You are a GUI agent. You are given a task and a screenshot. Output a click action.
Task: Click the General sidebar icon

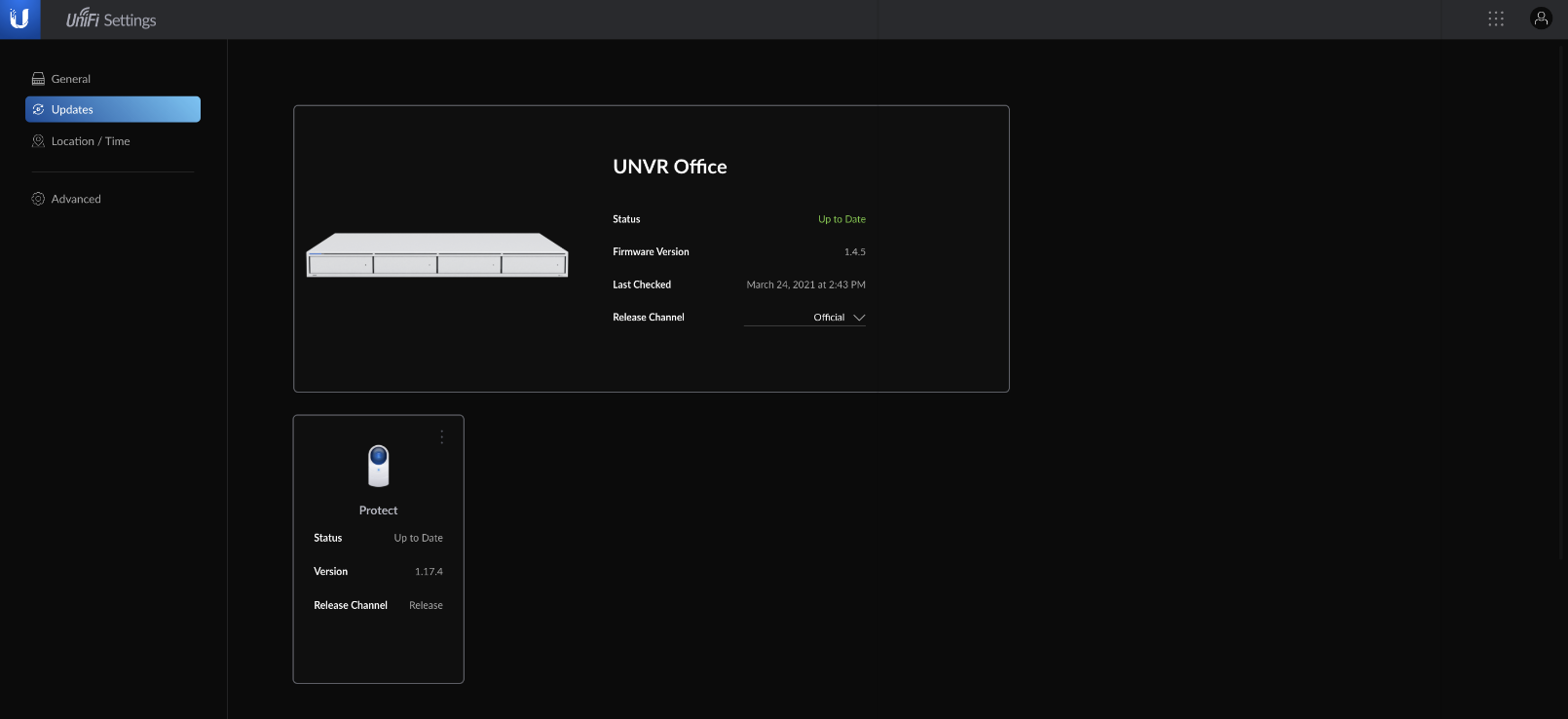[38, 79]
